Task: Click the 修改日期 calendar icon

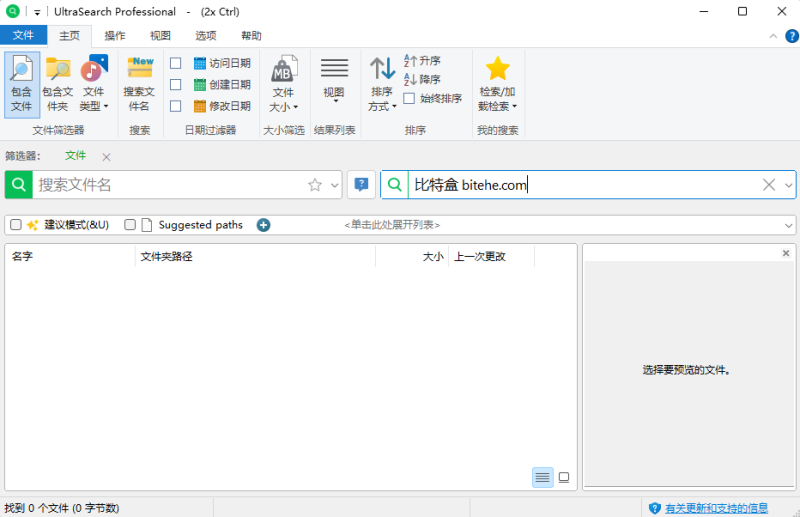Action: [x=200, y=106]
